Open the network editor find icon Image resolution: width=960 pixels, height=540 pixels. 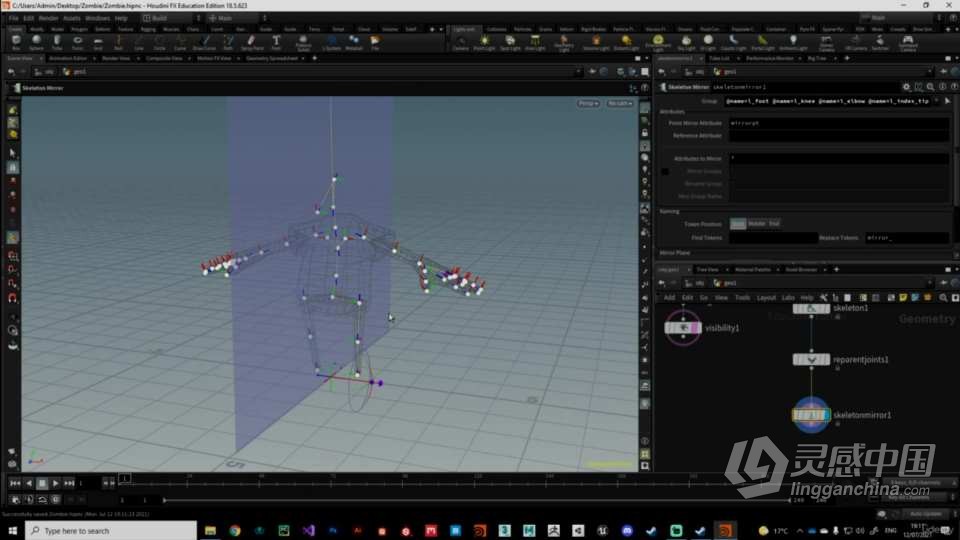943,298
